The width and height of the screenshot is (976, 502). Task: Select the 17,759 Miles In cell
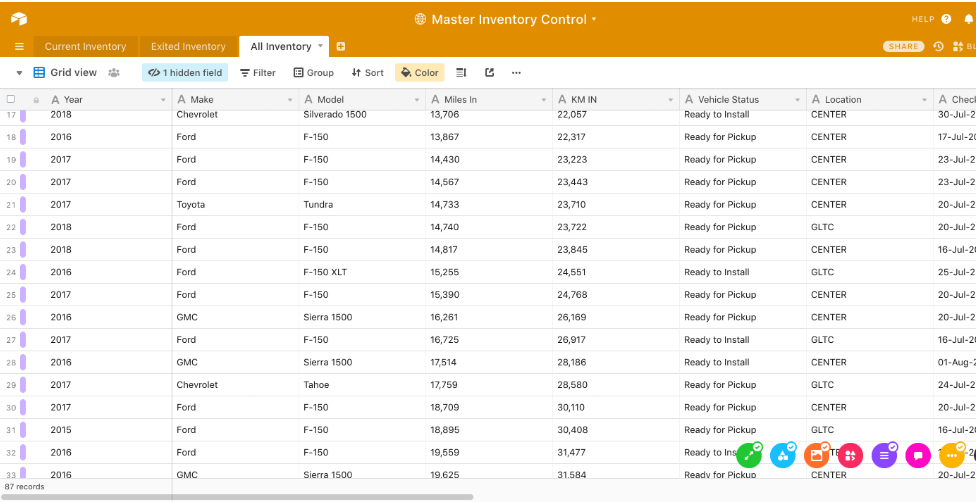click(489, 385)
